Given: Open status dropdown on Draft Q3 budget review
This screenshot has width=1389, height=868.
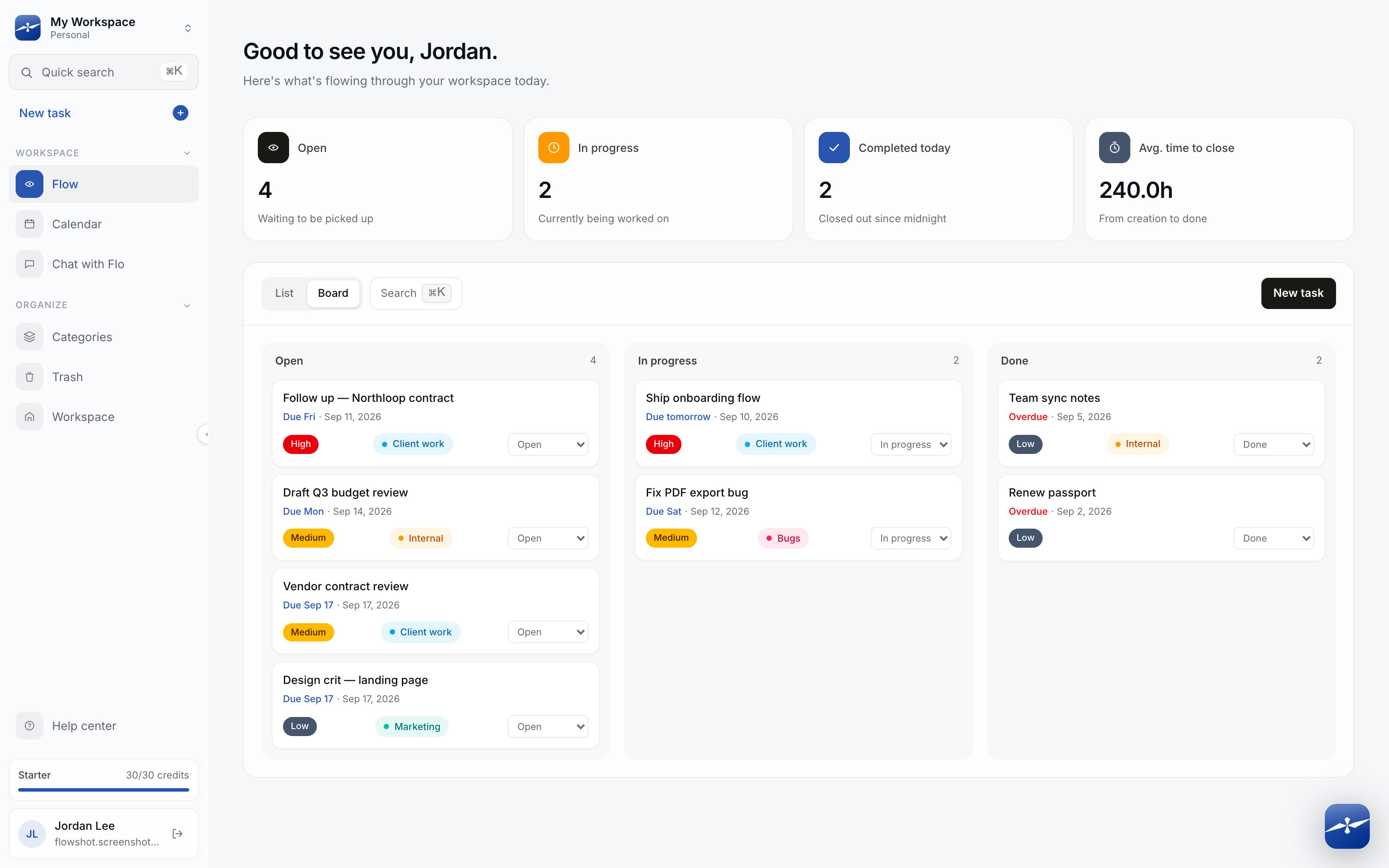Looking at the screenshot, I should point(548,539).
